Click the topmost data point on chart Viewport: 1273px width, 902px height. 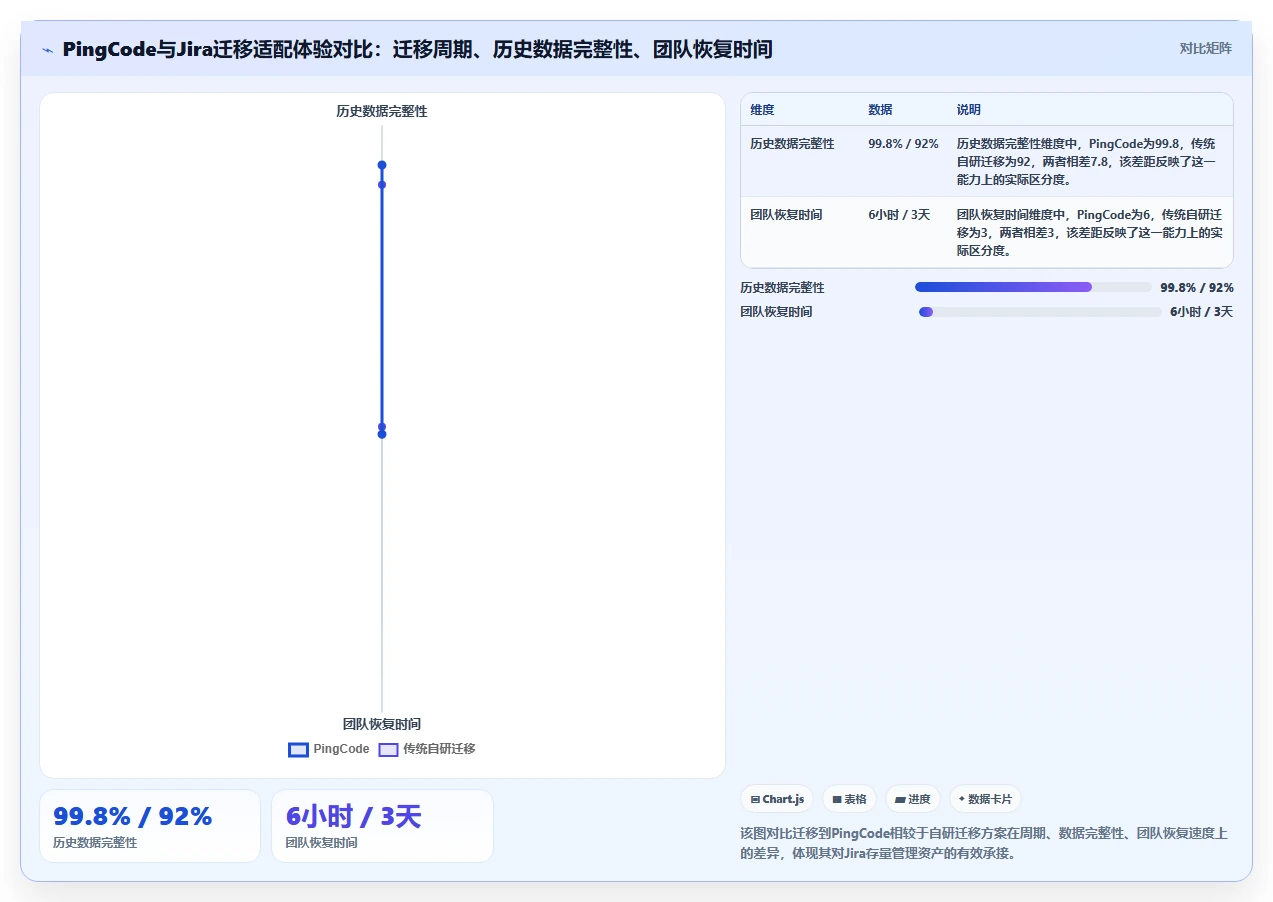tap(382, 165)
